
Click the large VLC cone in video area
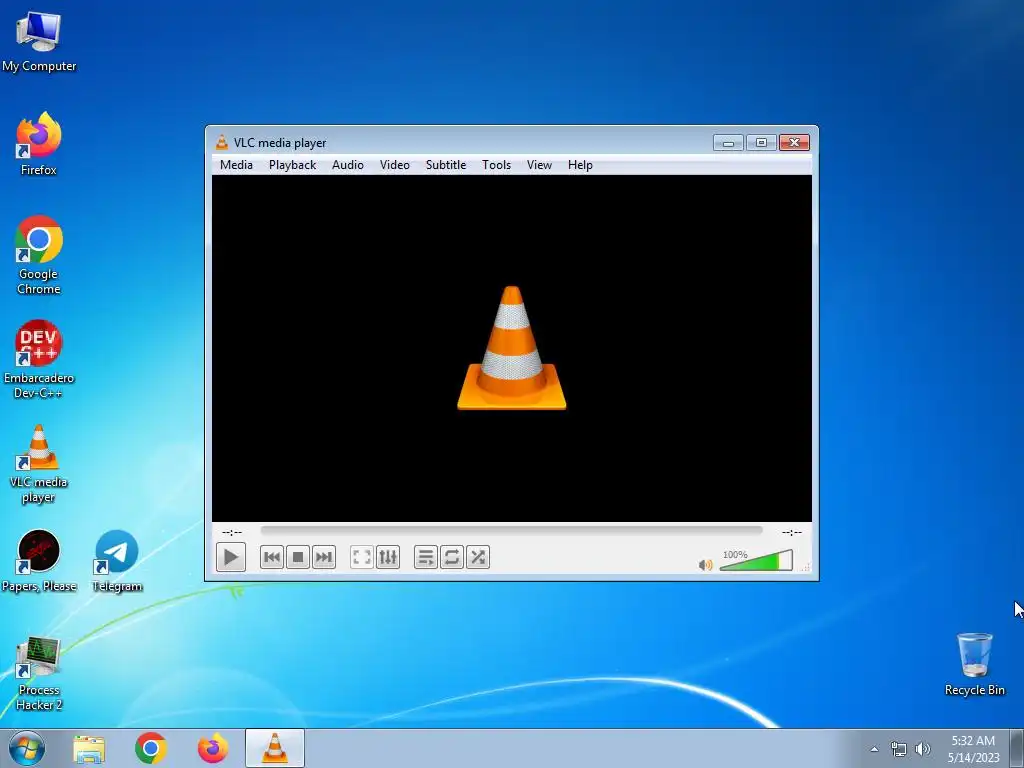511,348
